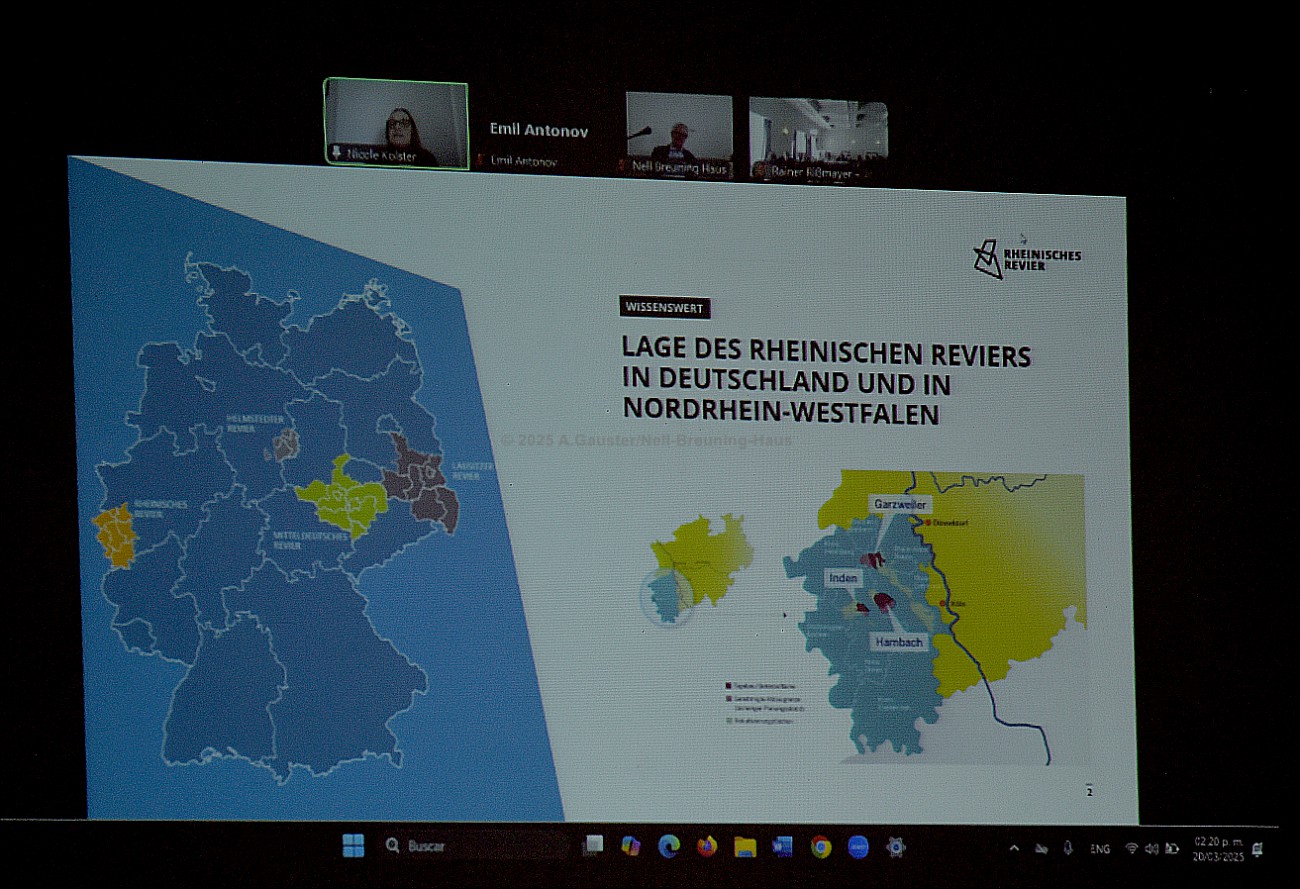Select Rainer Rißmayer's video tile
Viewport: 1300px width, 889px height.
coord(818,139)
